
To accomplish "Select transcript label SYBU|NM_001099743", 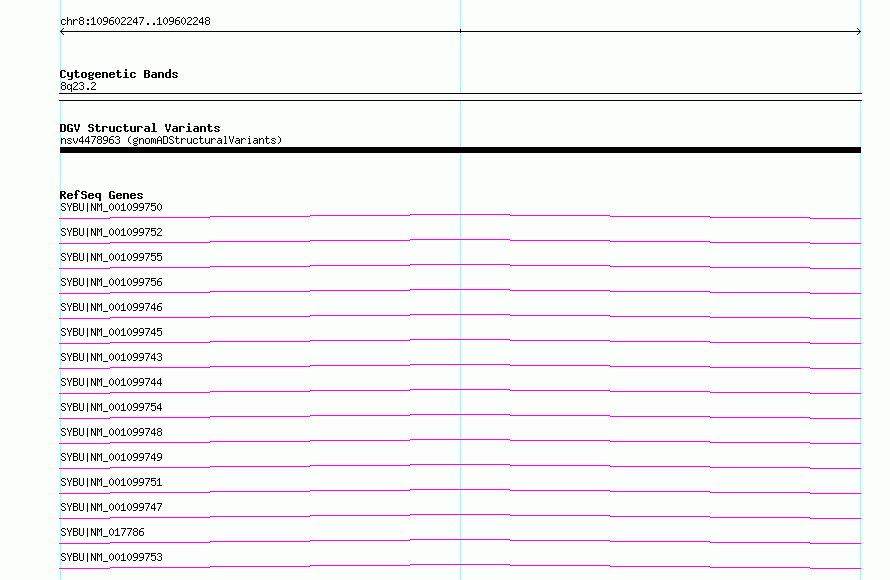I will click(111, 357).
